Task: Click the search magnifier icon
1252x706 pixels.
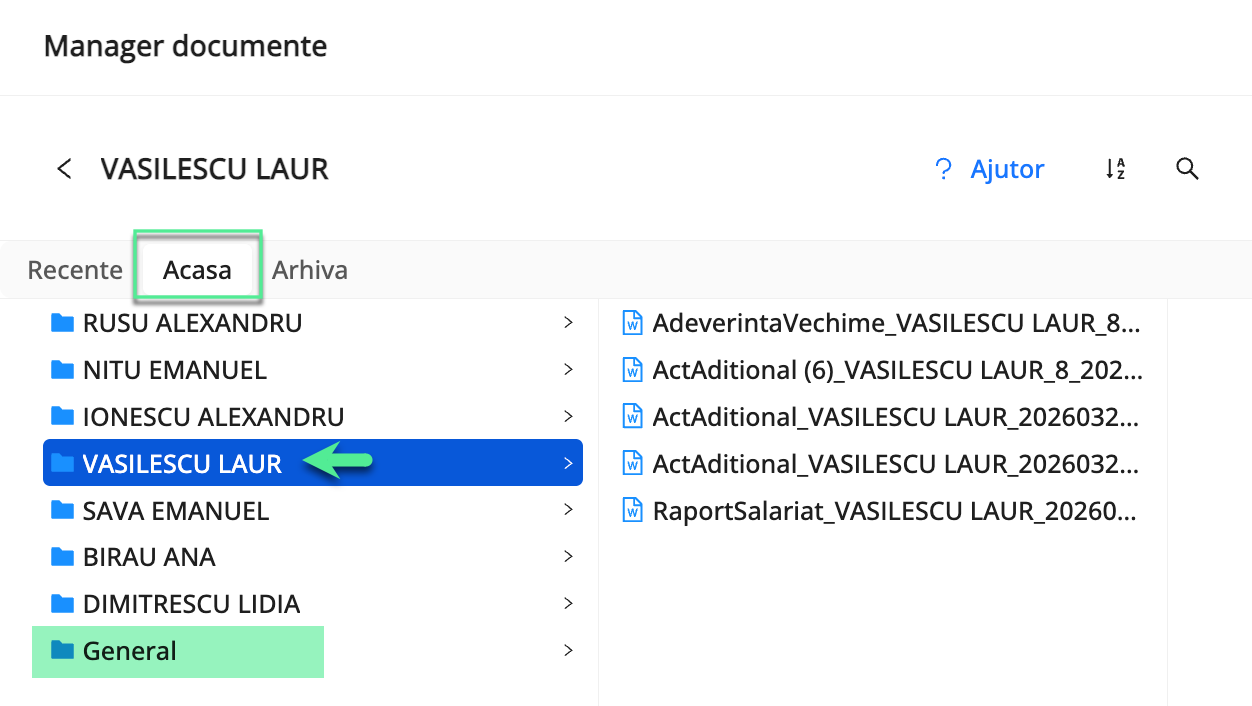Action: click(x=1187, y=169)
